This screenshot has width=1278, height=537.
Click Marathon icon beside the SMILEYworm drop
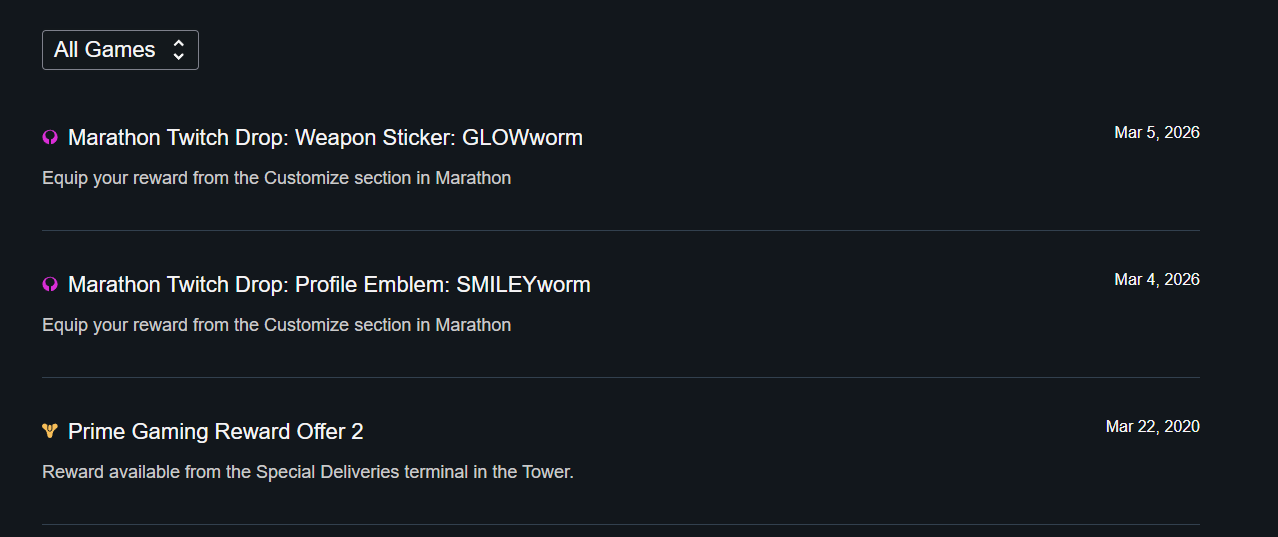tap(50, 285)
